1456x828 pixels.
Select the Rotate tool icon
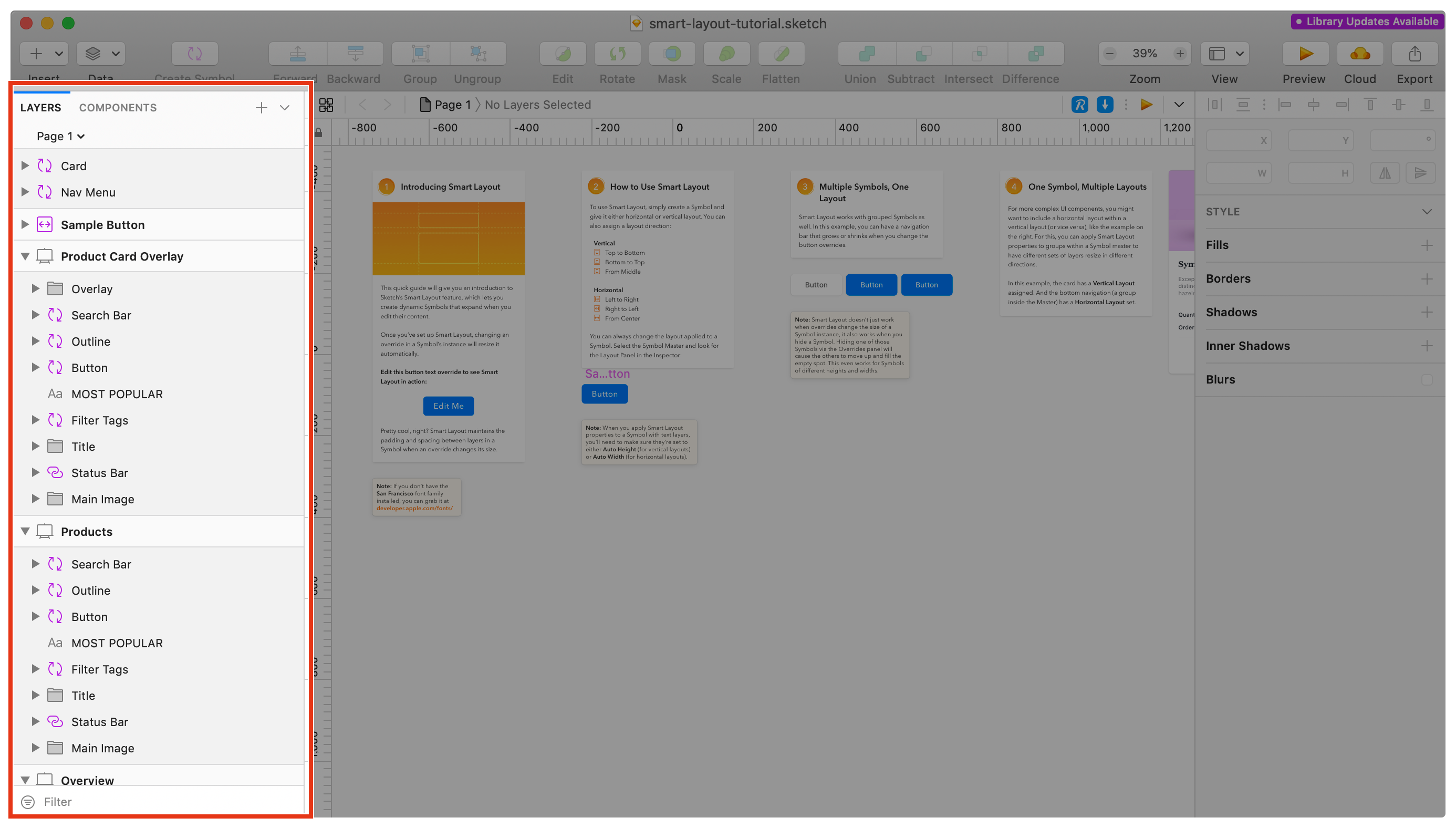[617, 54]
